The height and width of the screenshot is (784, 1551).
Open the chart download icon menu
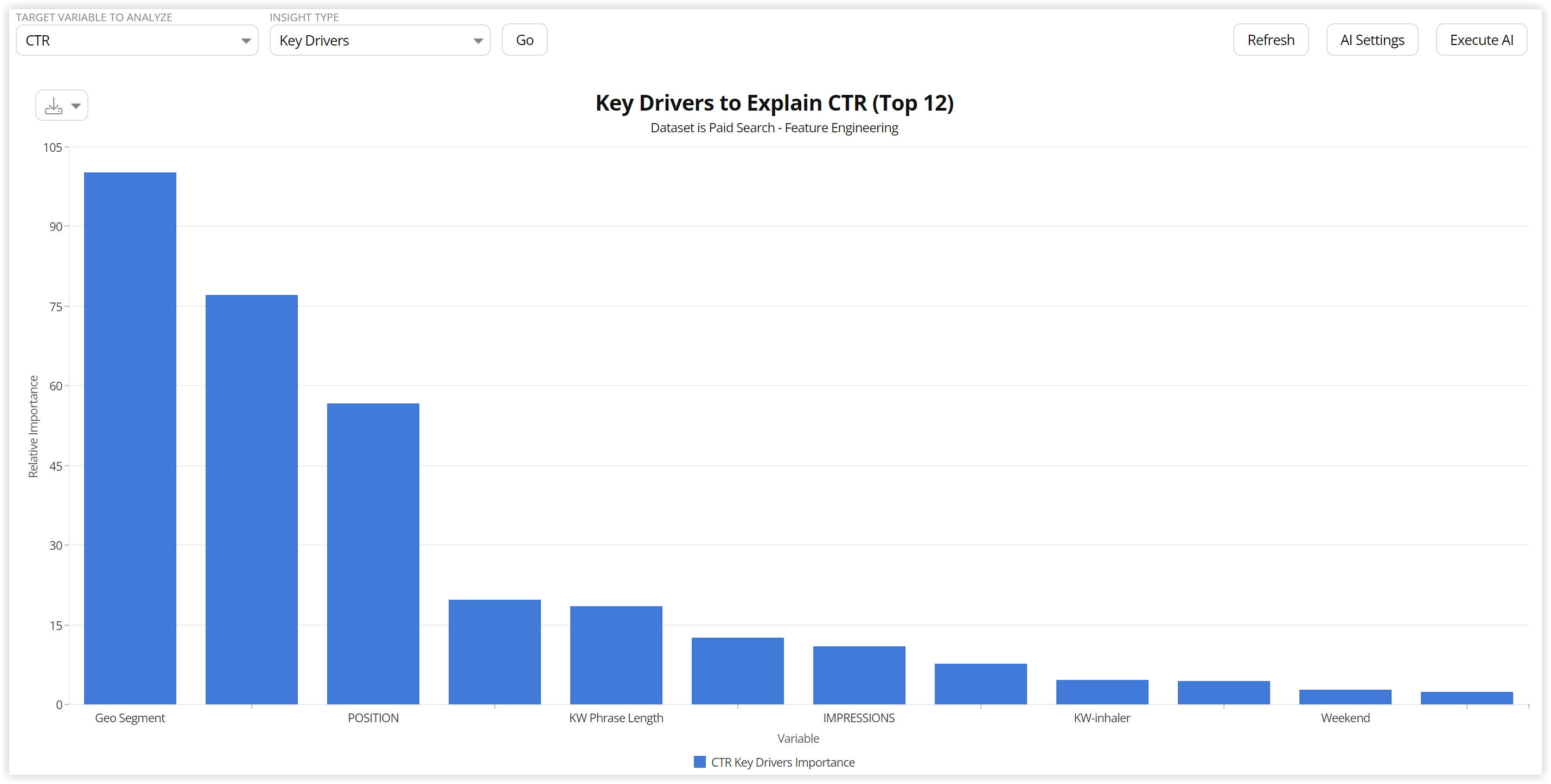[54, 106]
